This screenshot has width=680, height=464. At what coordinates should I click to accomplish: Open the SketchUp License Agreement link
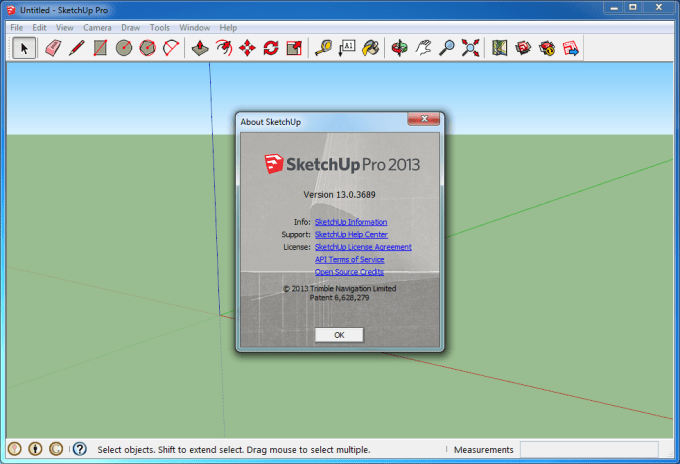tap(363, 247)
